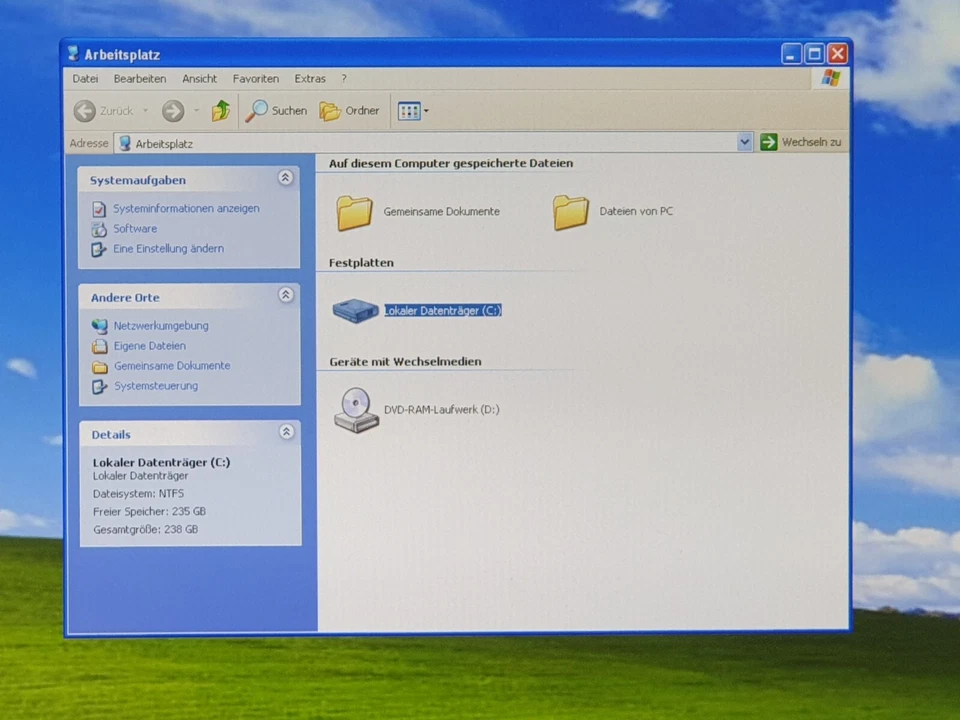Open the Datei menu
The image size is (960, 720).
(x=85, y=78)
